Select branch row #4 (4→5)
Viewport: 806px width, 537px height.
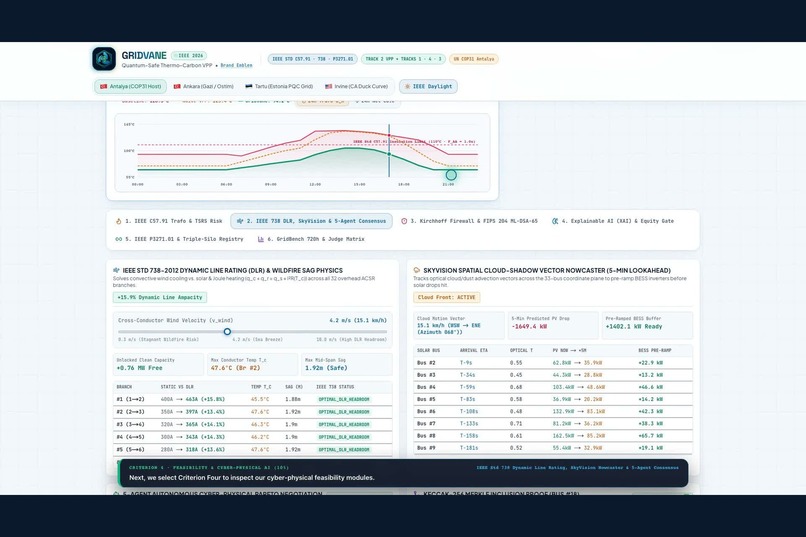252,437
